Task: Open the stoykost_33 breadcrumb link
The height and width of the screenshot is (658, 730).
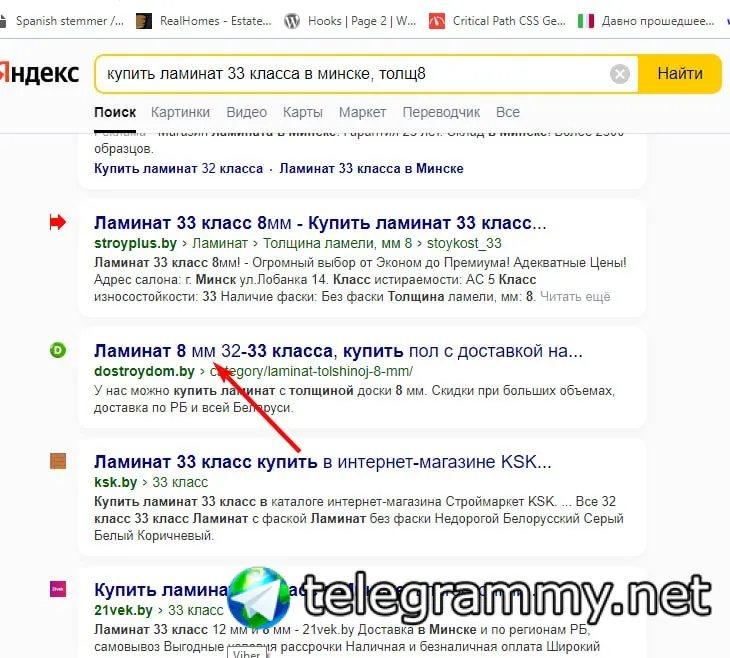Action: click(x=464, y=243)
